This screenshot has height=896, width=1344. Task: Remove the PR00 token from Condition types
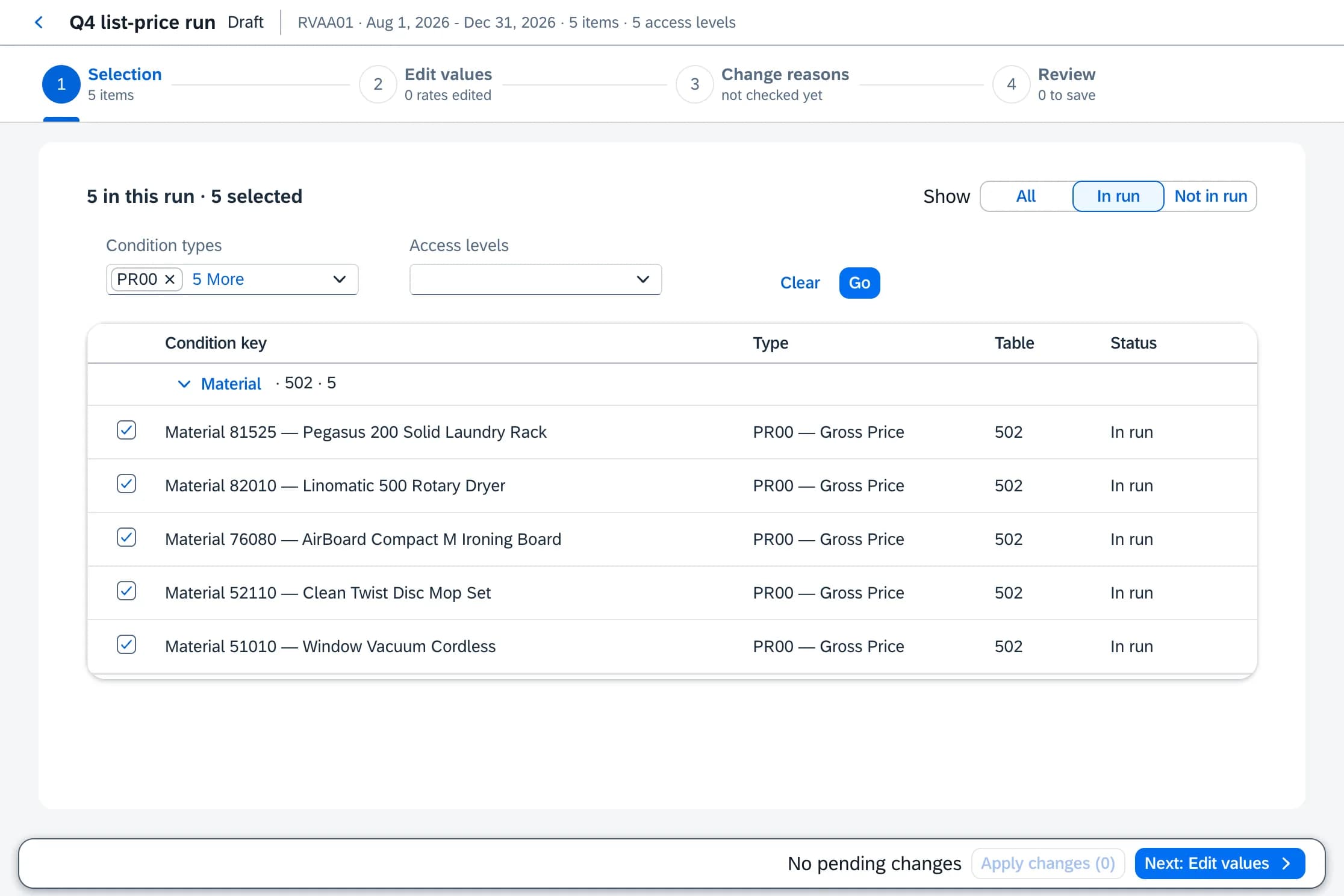[170, 279]
